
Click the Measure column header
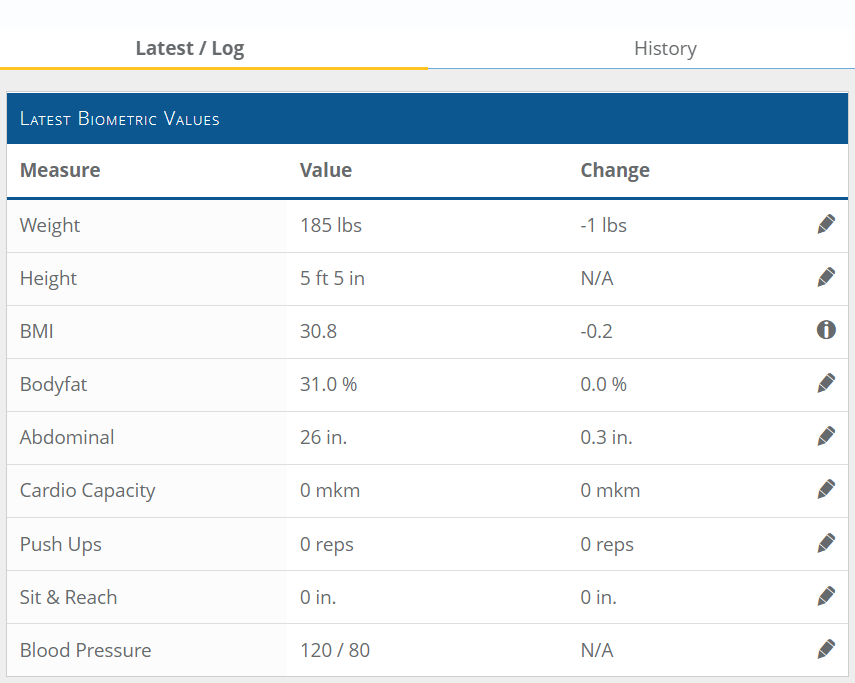point(60,170)
